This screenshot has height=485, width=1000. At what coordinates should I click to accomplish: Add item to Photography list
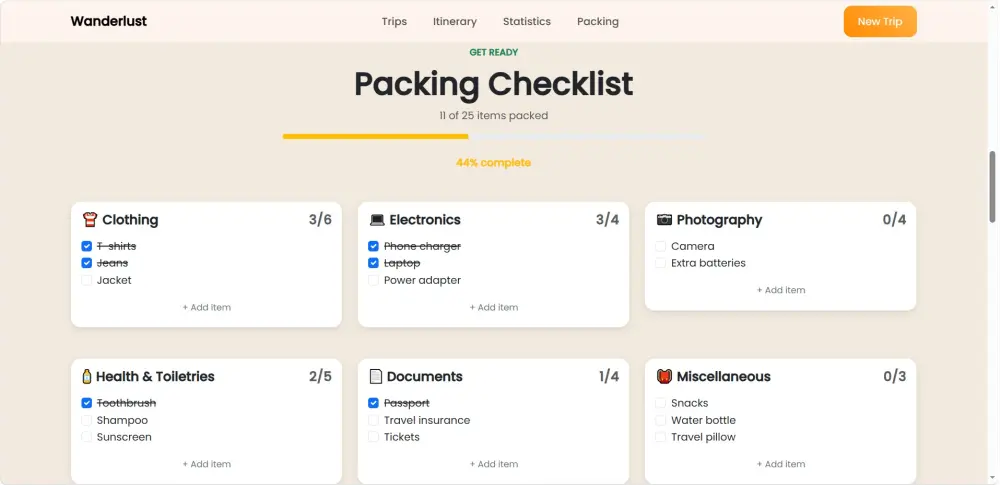pyautogui.click(x=781, y=290)
